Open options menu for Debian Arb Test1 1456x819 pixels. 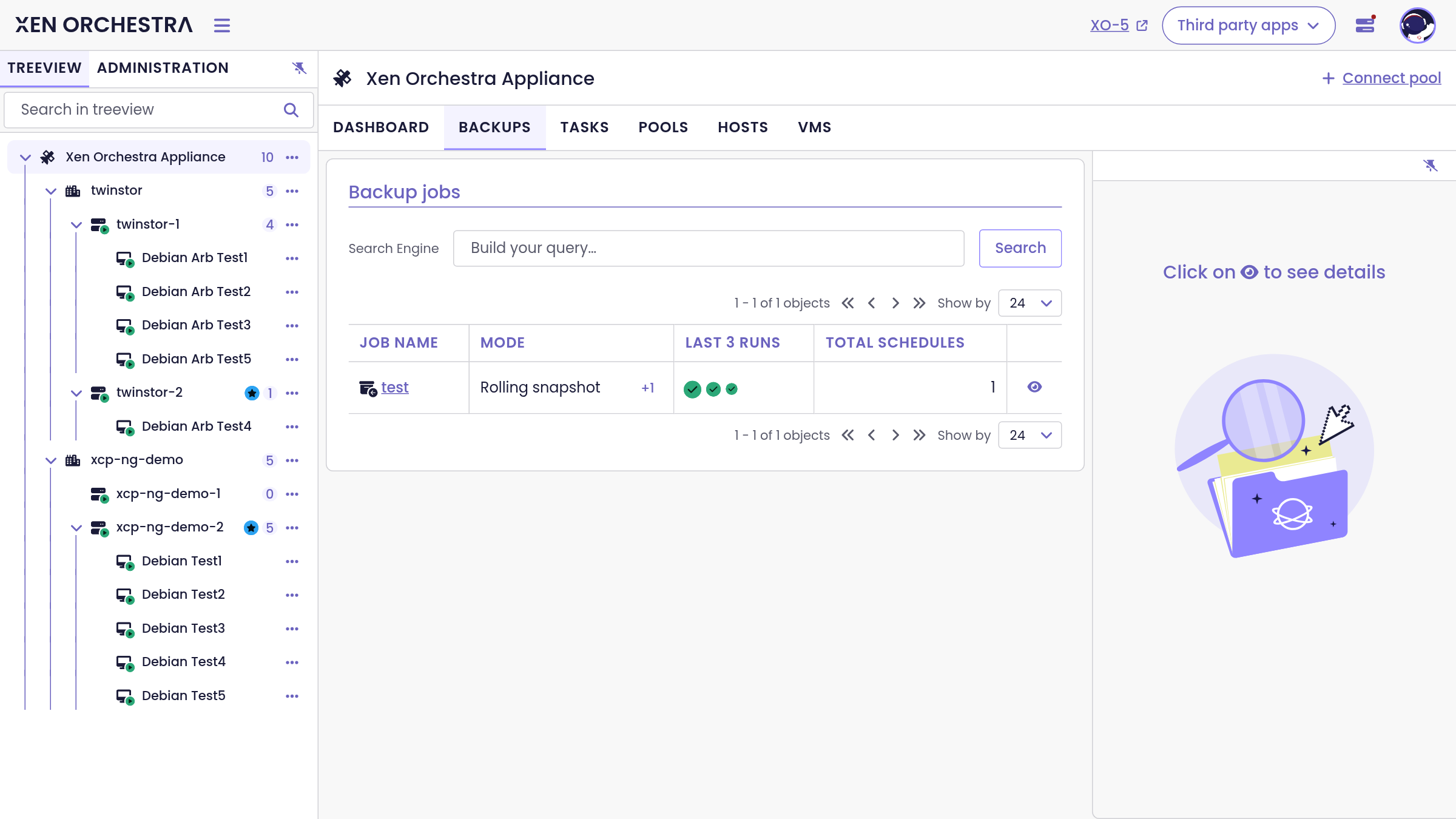pos(292,258)
